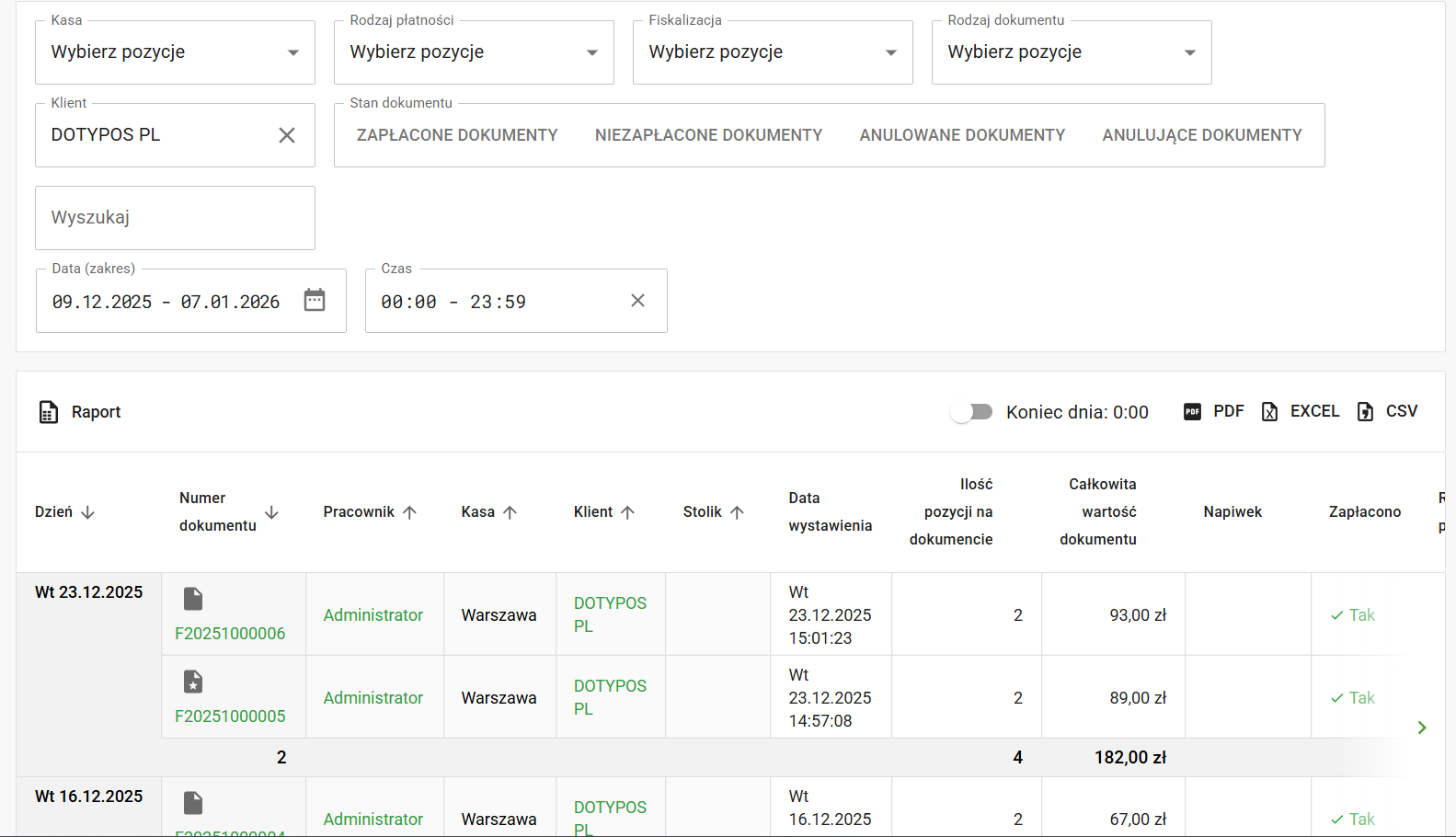Viewport: 1456px width, 837px height.
Task: Filter by ZAPŁACONE DOKUMENTY
Action: 457,135
